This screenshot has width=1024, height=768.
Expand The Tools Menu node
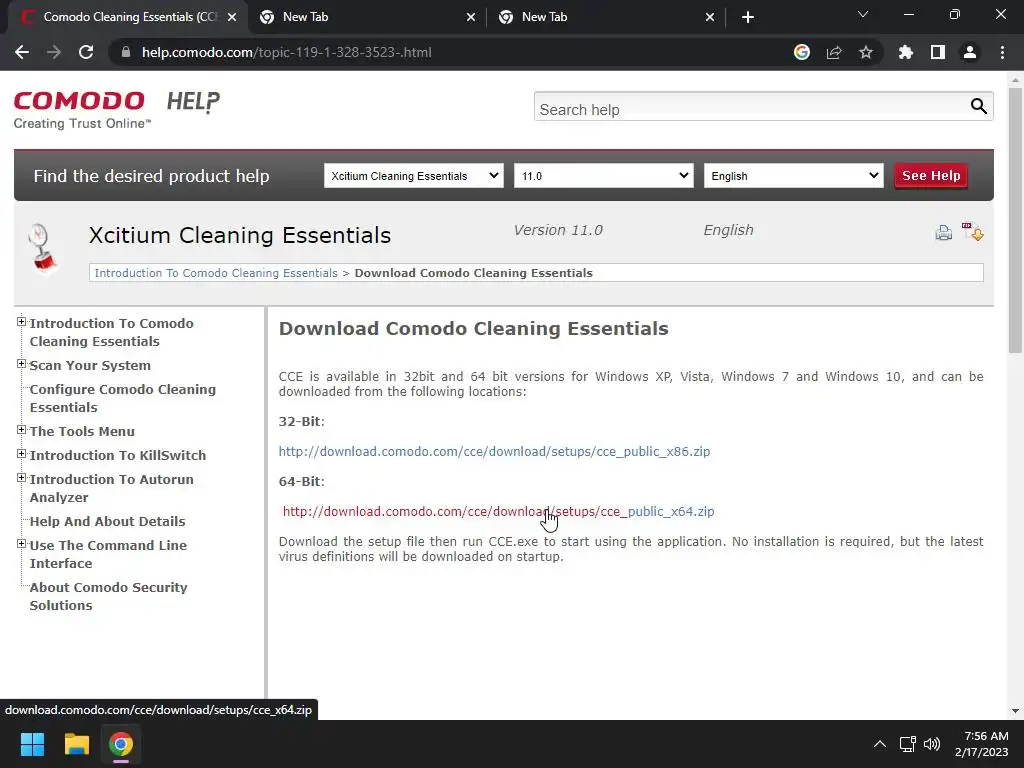click(21, 430)
